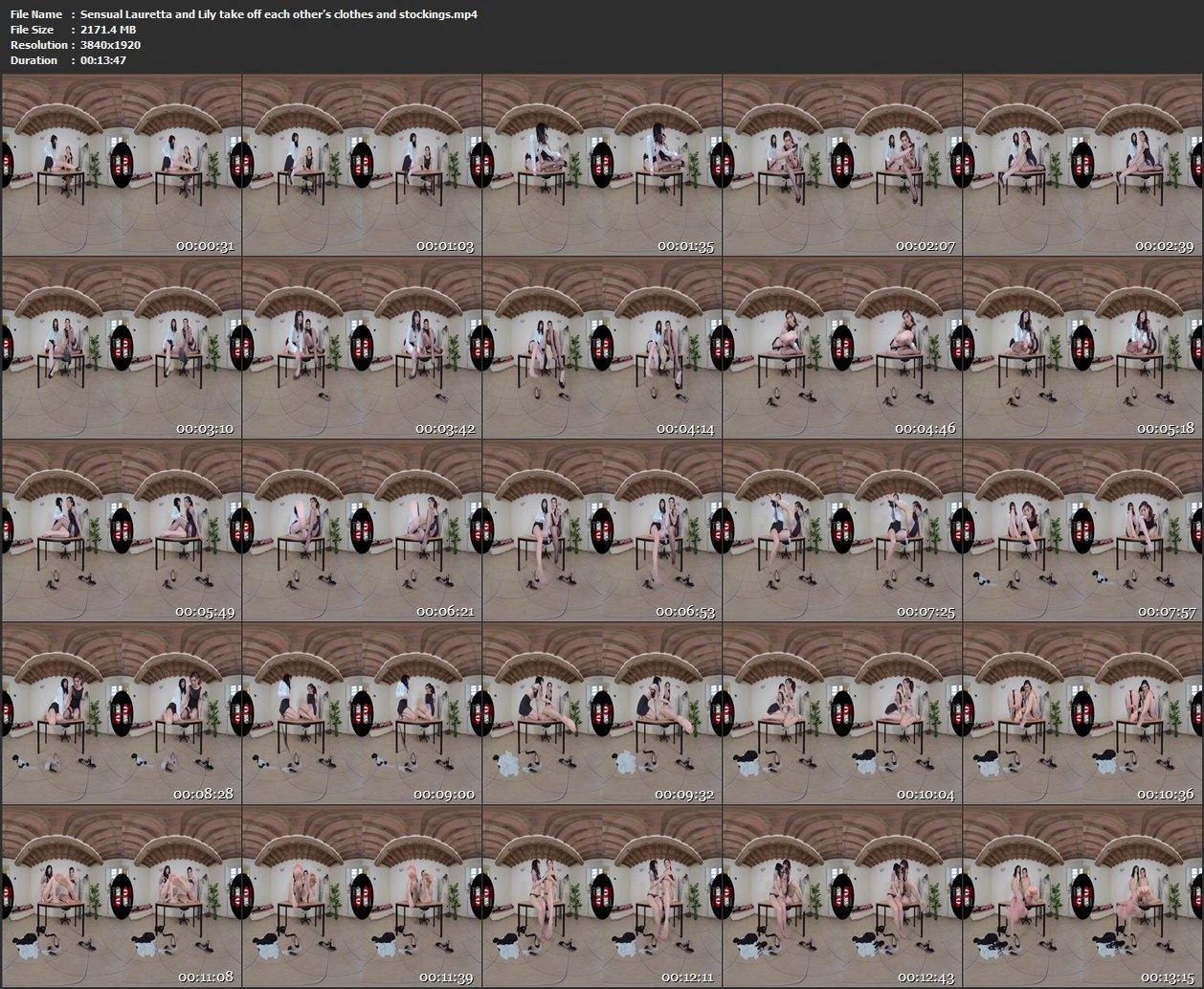Click the frame timestamped 00:07:57

point(1081,530)
